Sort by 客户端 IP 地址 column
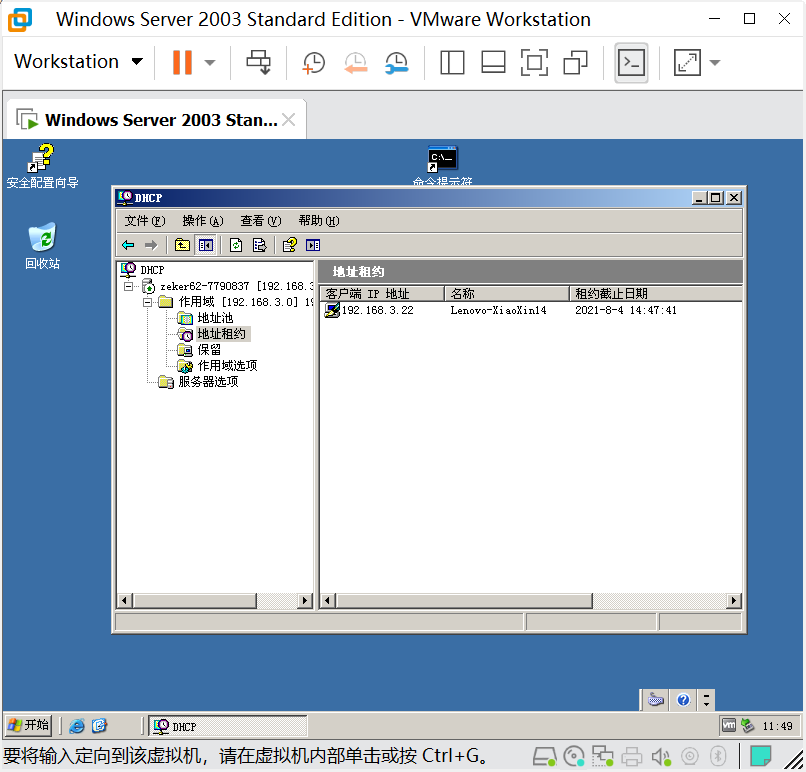806x772 pixels. (x=381, y=293)
